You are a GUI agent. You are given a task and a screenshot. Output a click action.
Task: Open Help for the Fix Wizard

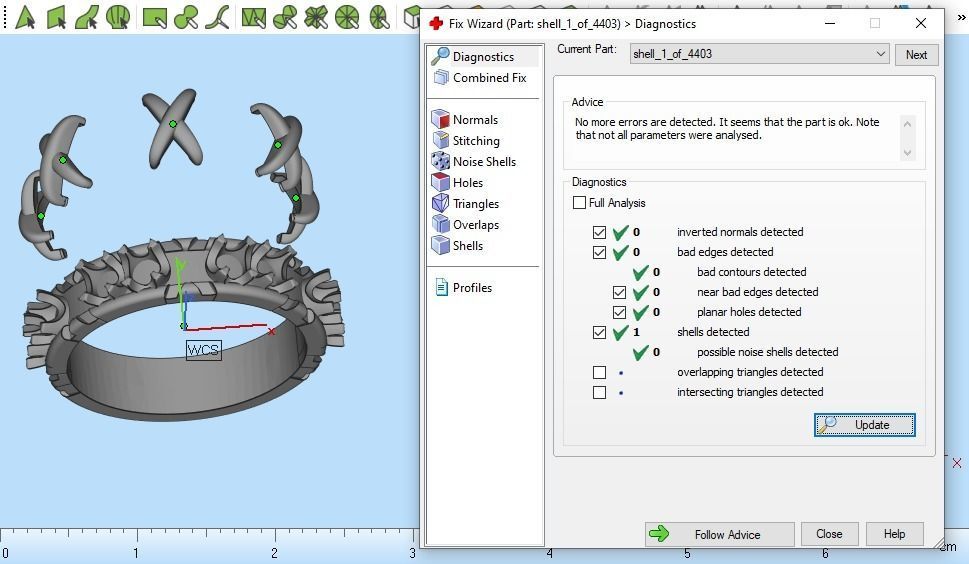[x=894, y=534]
